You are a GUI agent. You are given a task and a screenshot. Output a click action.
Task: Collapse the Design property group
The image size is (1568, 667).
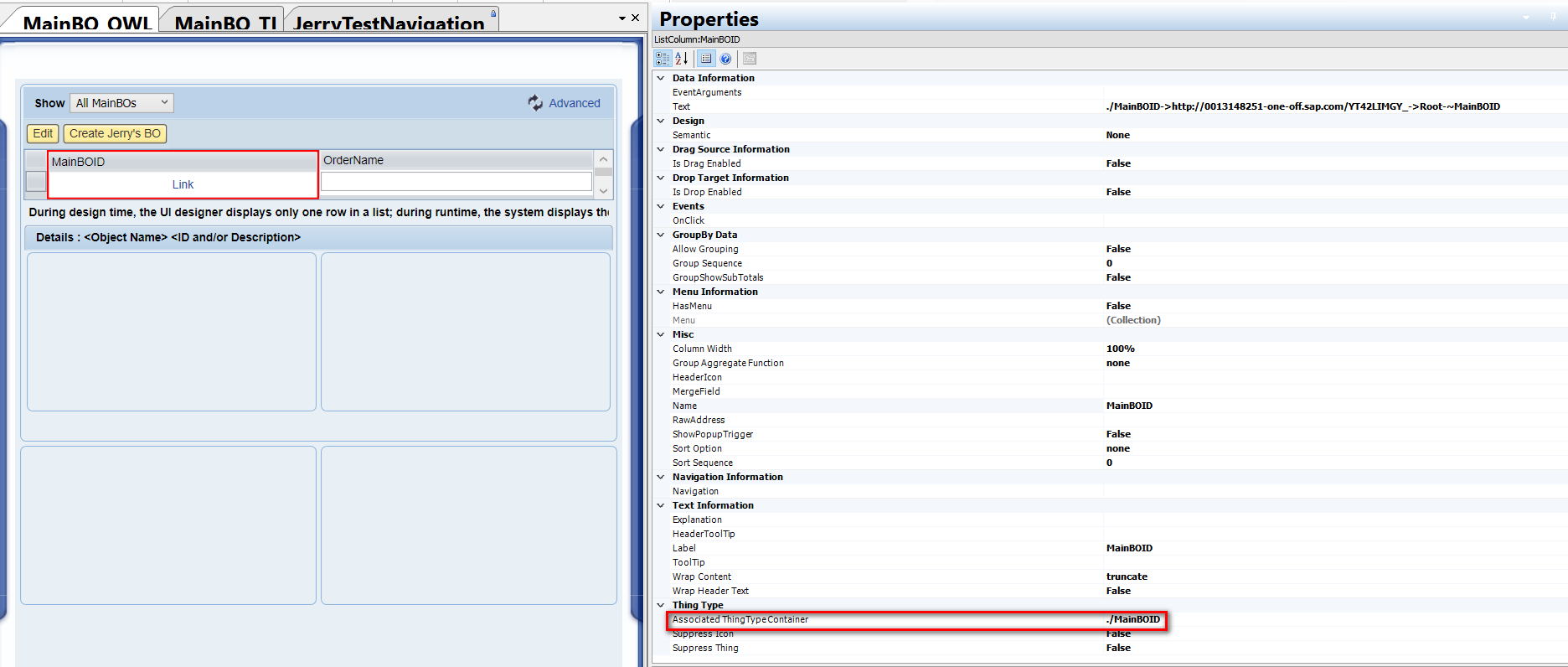coord(661,121)
